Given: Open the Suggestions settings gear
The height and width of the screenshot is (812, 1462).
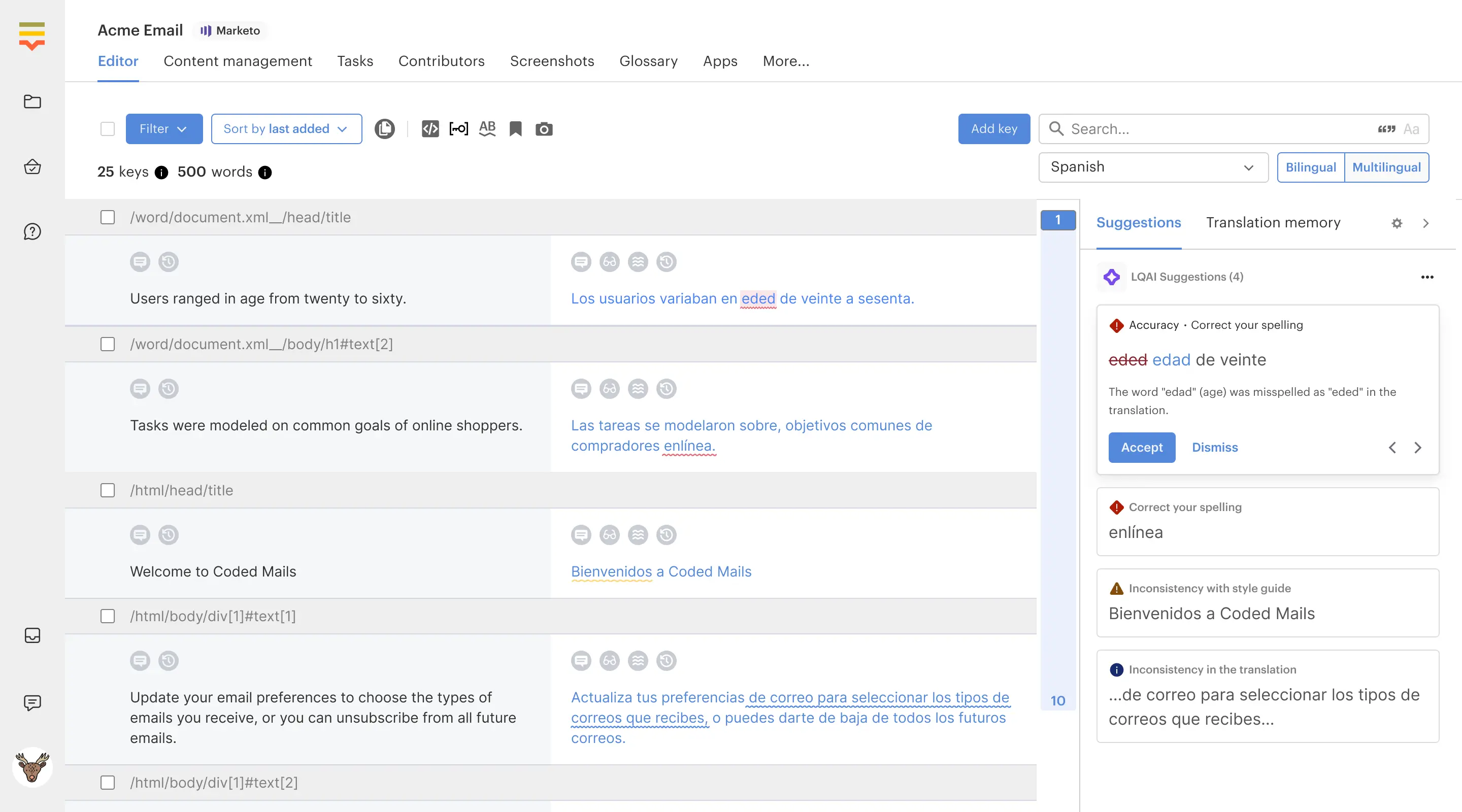Looking at the screenshot, I should [1398, 223].
